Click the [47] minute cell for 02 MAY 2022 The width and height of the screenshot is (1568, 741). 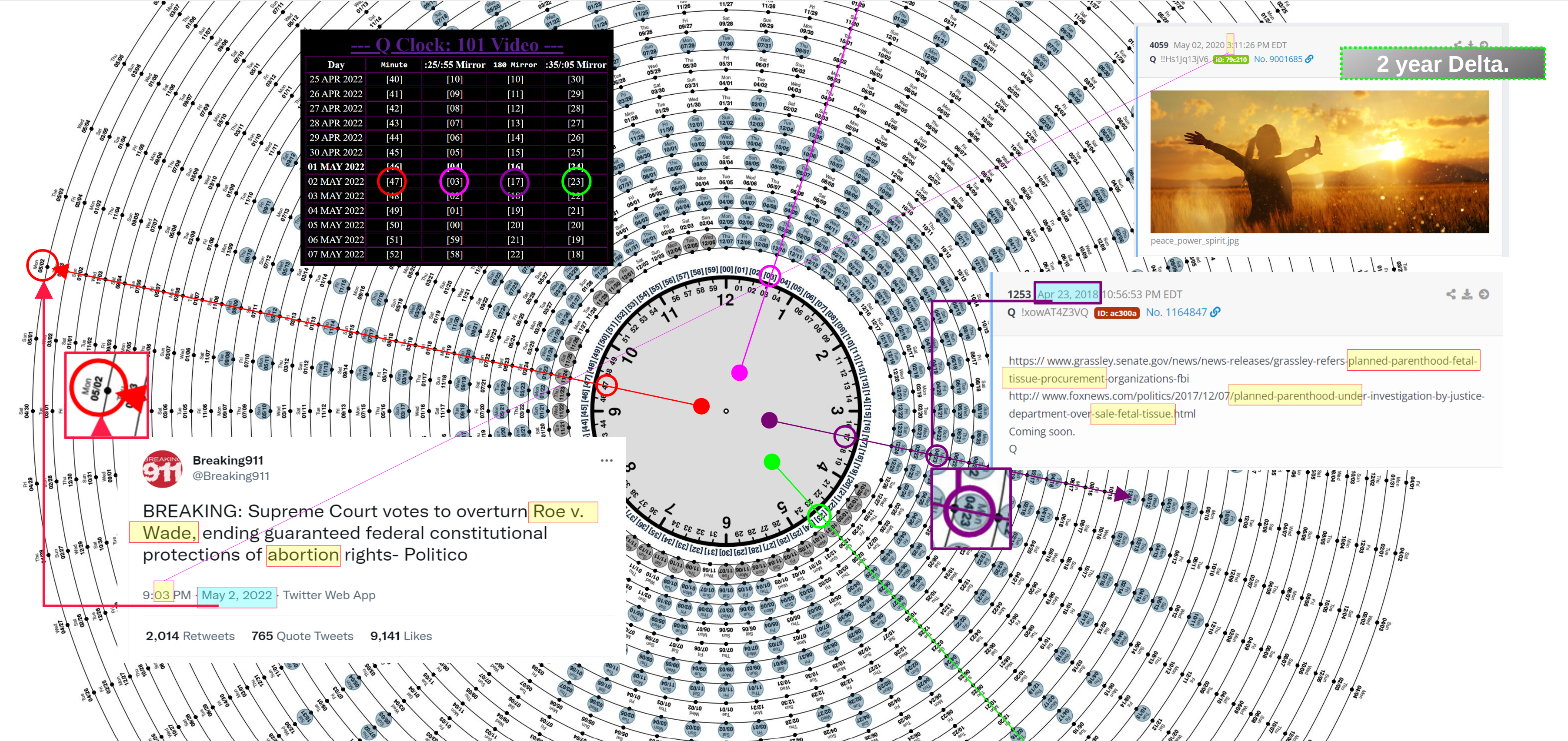pos(394,181)
